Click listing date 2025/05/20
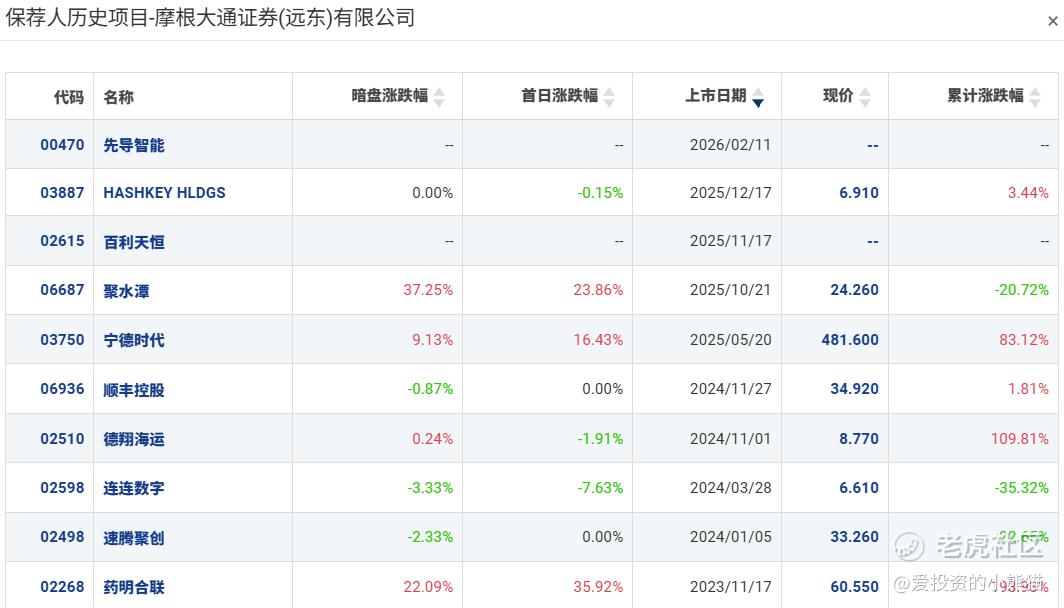This screenshot has height=608, width=1064. click(730, 339)
